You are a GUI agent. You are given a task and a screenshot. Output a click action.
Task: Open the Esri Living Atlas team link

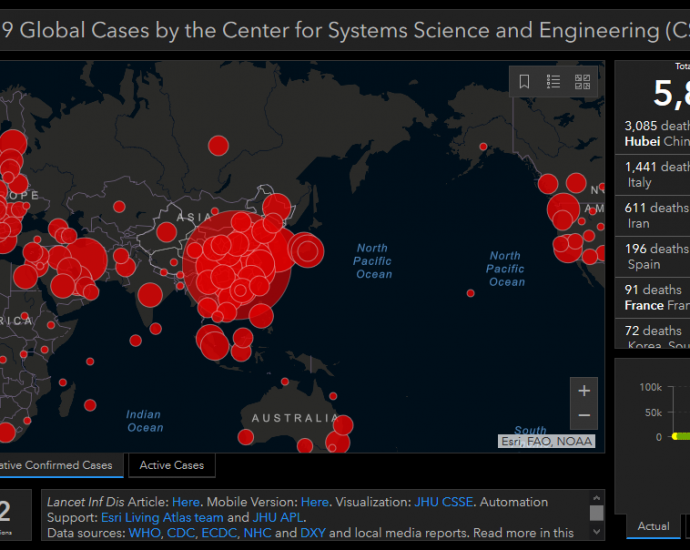tap(162, 517)
